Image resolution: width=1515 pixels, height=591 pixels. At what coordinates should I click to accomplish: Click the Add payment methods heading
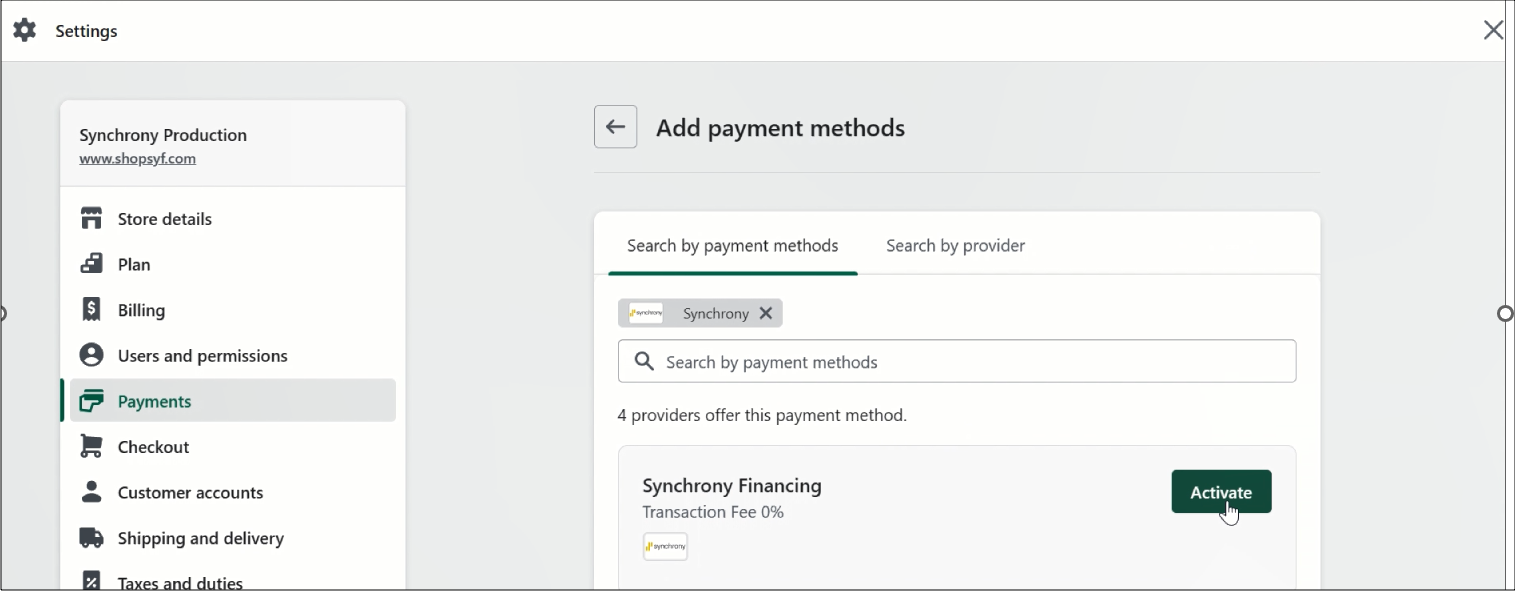coord(780,127)
